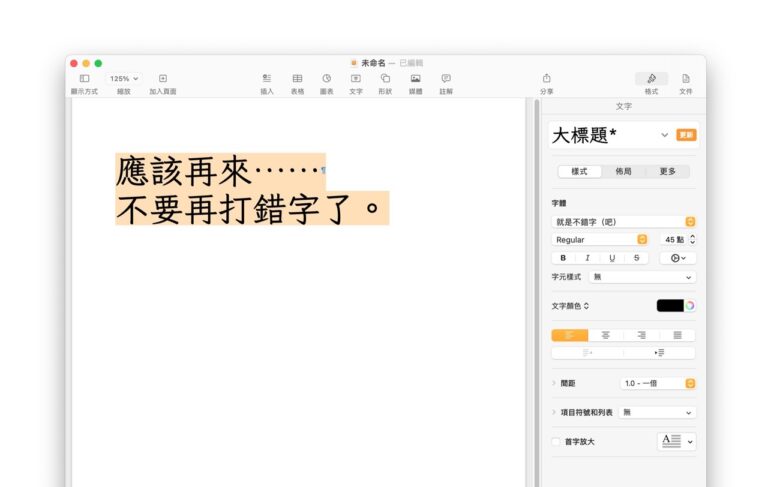Click in the text line 應該再來……
Image resolution: width=768 pixels, height=487 pixels.
click(x=219, y=171)
